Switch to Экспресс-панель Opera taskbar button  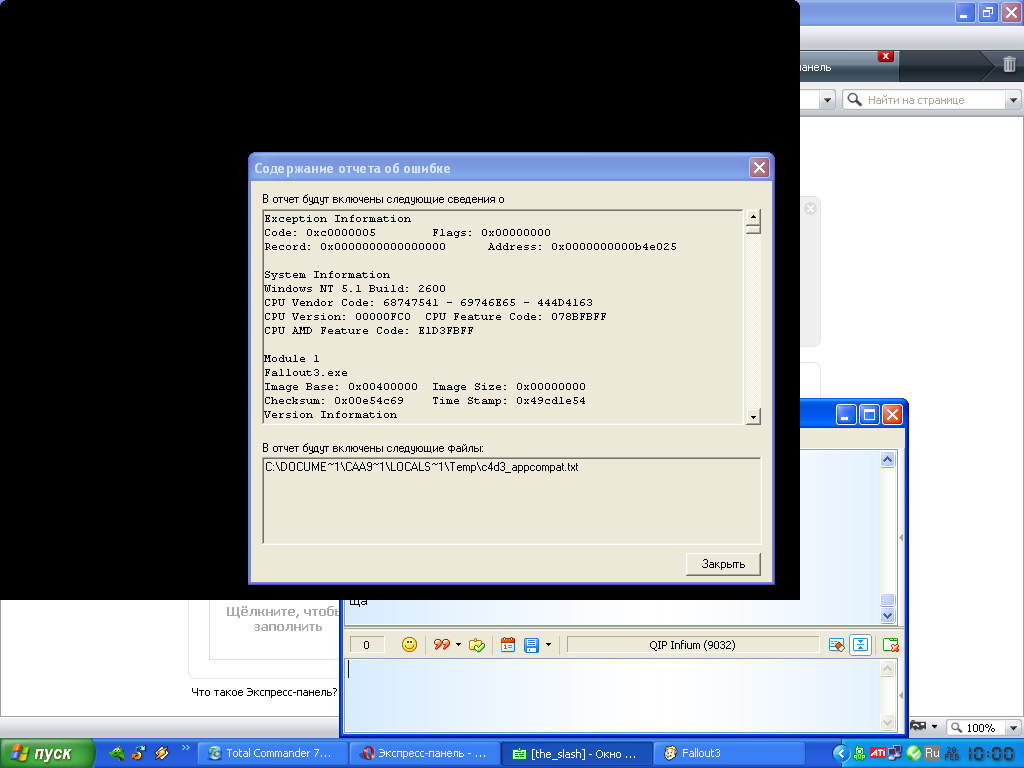coord(424,754)
